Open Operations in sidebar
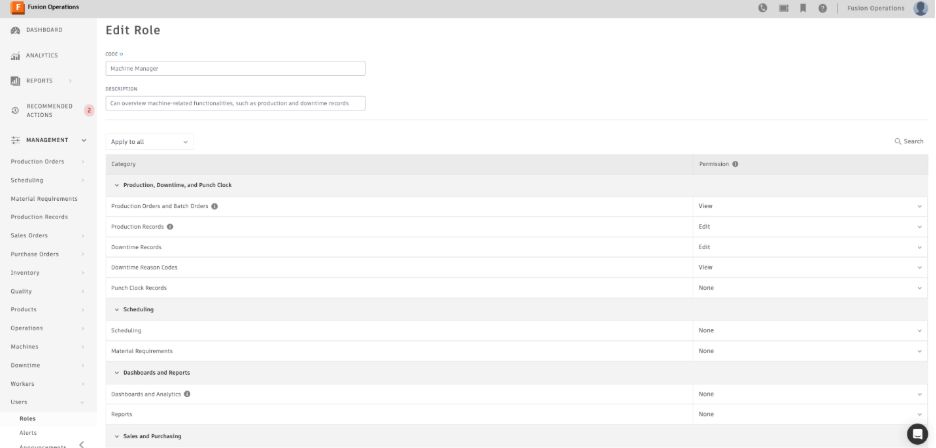The image size is (936, 448). coord(27,329)
